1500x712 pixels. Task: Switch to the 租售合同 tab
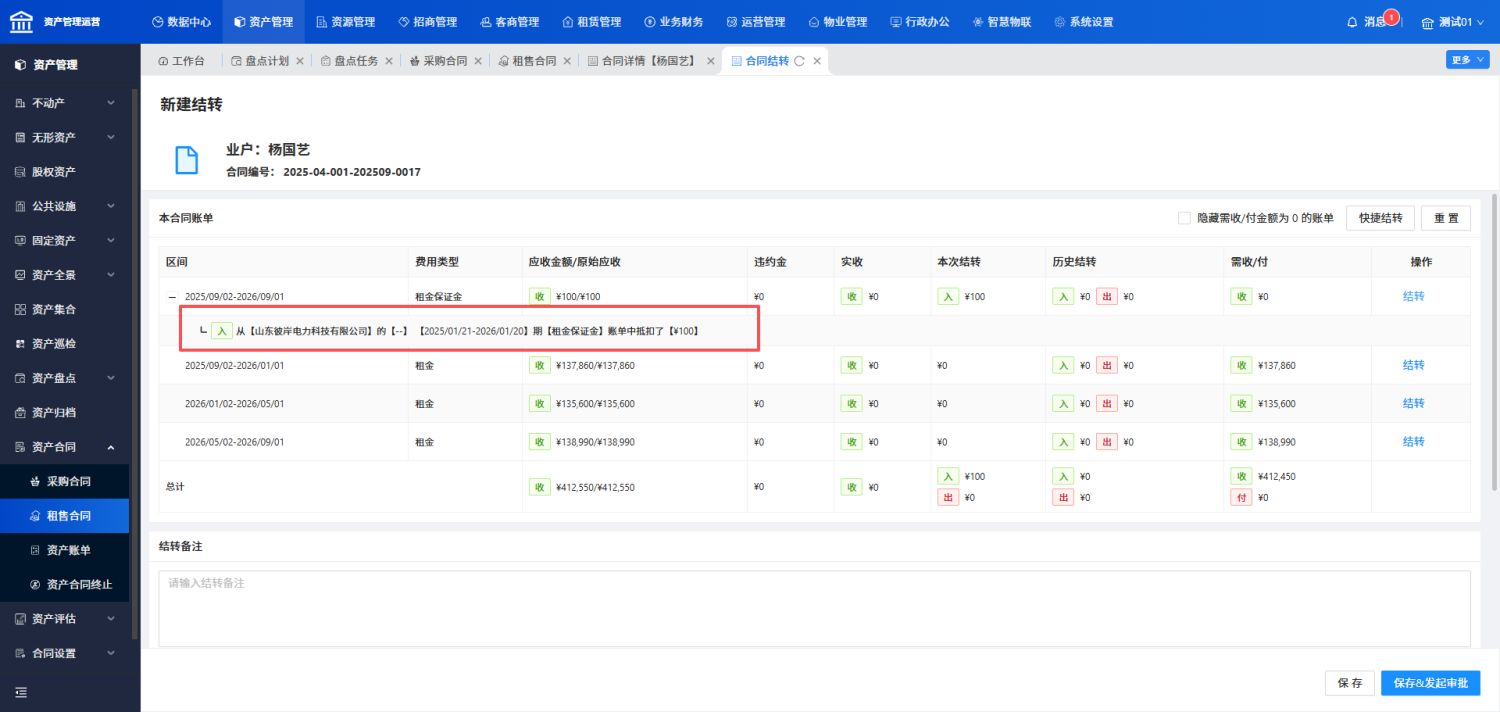tap(527, 61)
